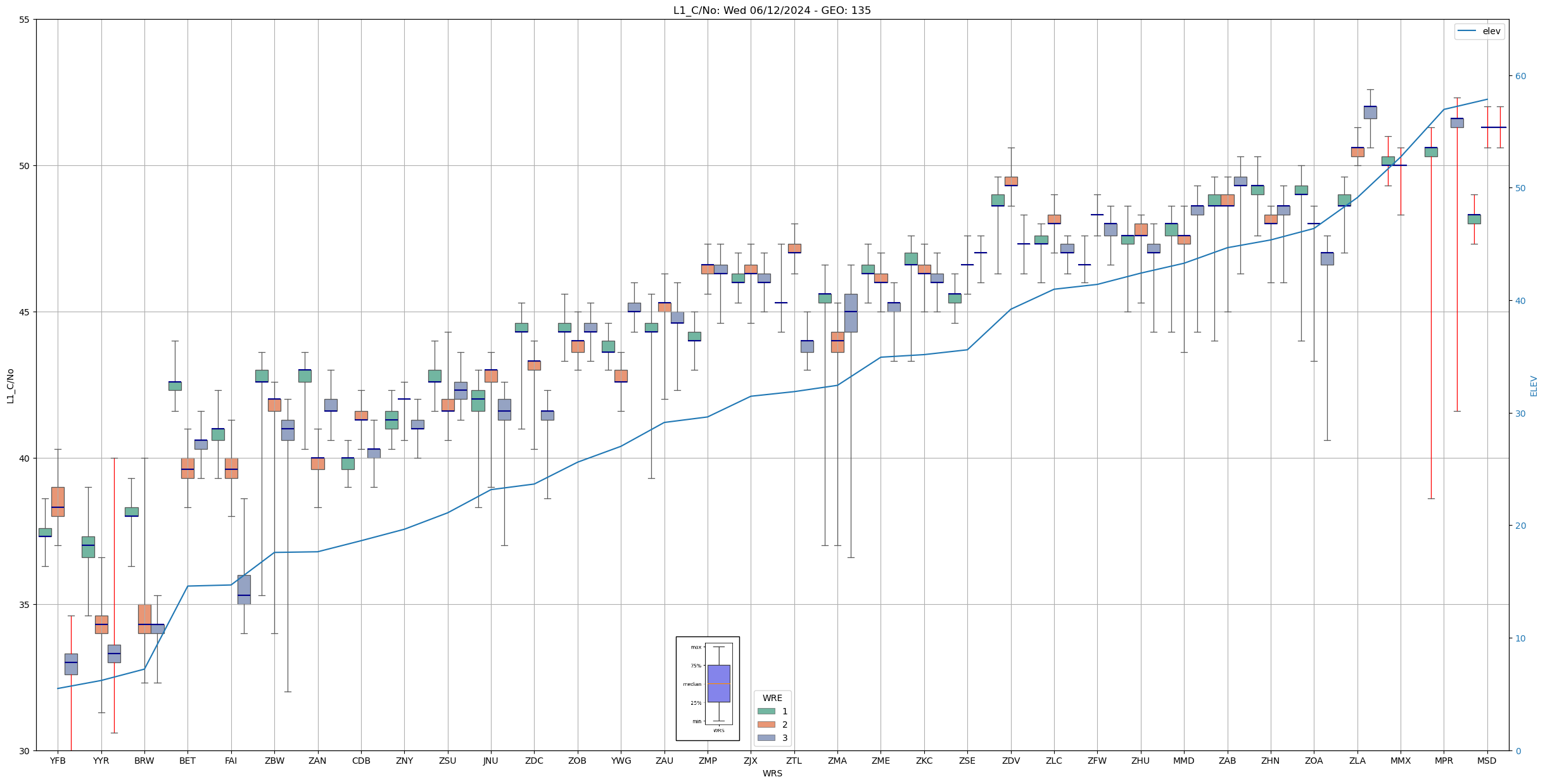This screenshot has height=784, width=1545.
Task: Click the x-axis tick label 'BRW'
Action: [x=144, y=761]
